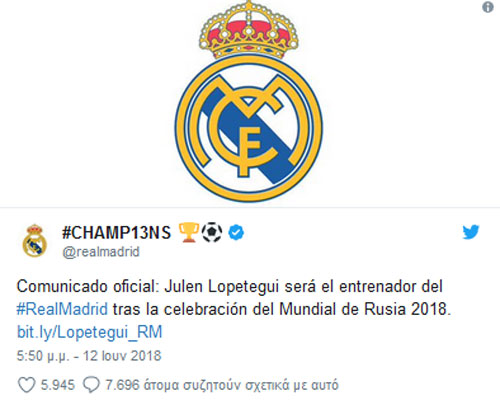Open the Real Madrid profile avatar
500x405 pixels.
(34, 240)
